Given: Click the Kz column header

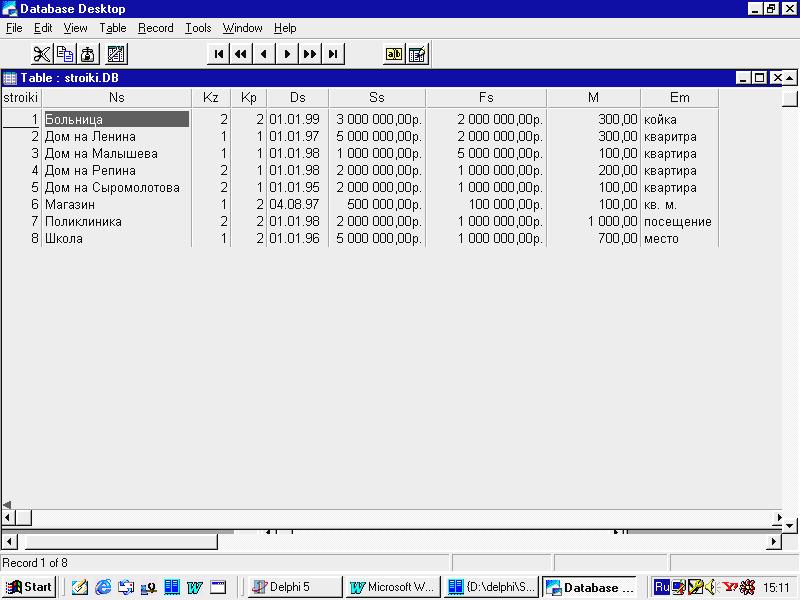Looking at the screenshot, I should pos(211,97).
